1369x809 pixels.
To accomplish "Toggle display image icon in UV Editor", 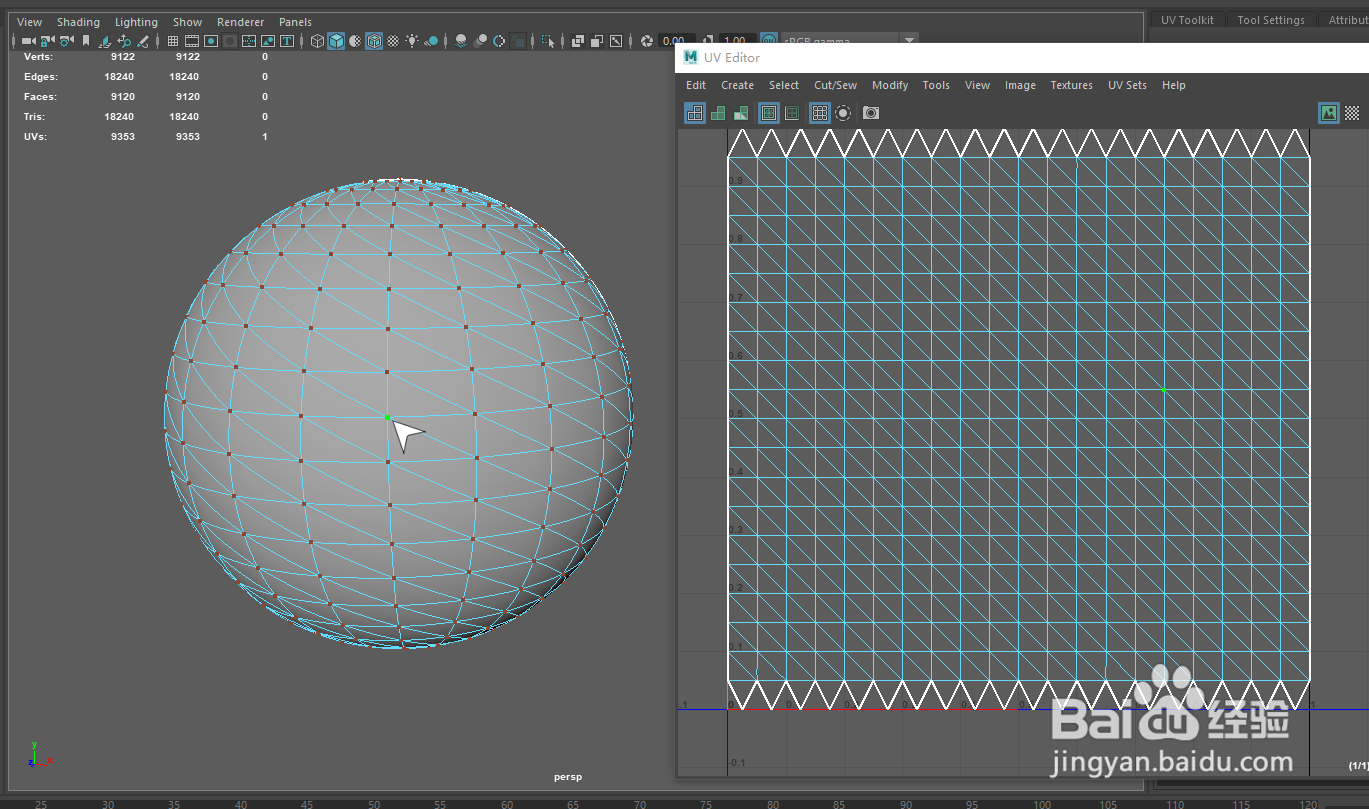I will [1329, 113].
